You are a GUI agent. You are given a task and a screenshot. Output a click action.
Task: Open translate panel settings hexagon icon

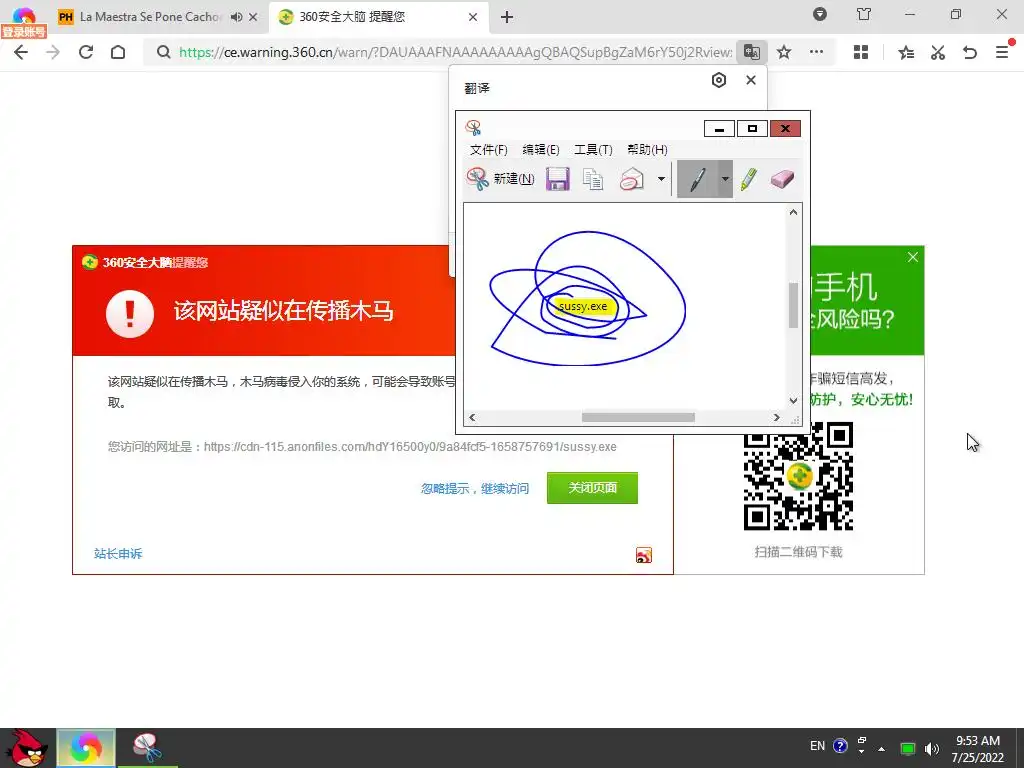tap(718, 80)
